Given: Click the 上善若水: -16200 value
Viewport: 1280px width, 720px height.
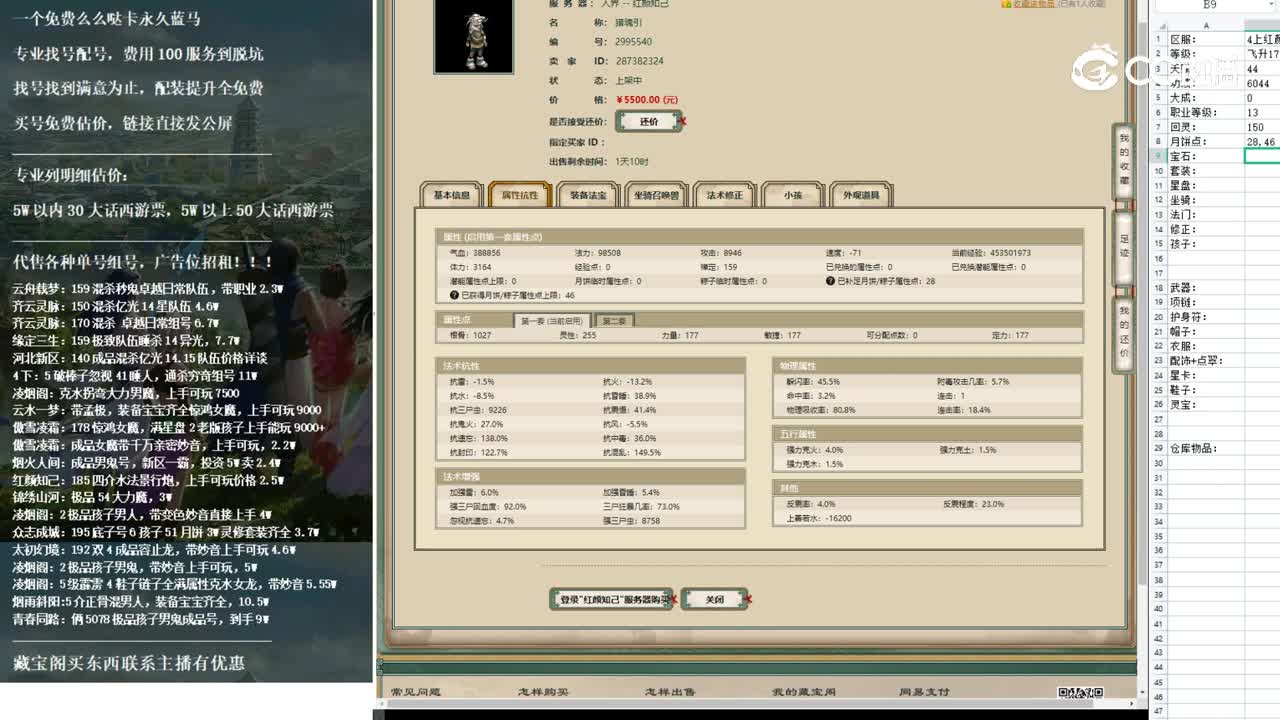Looking at the screenshot, I should tap(819, 518).
